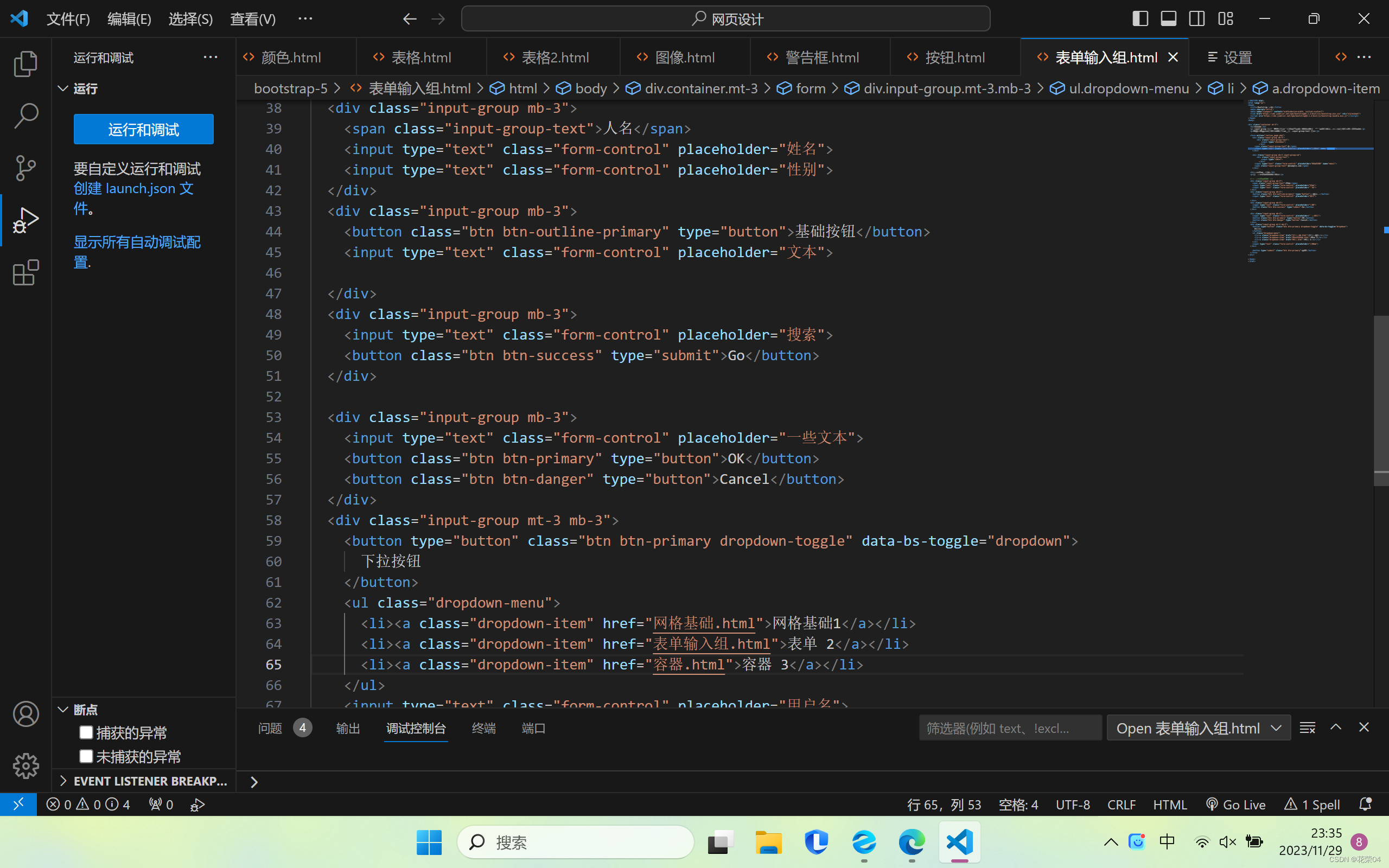Switch to the 按钮.html editor tab
This screenshot has height=868, width=1389.
click(x=954, y=58)
